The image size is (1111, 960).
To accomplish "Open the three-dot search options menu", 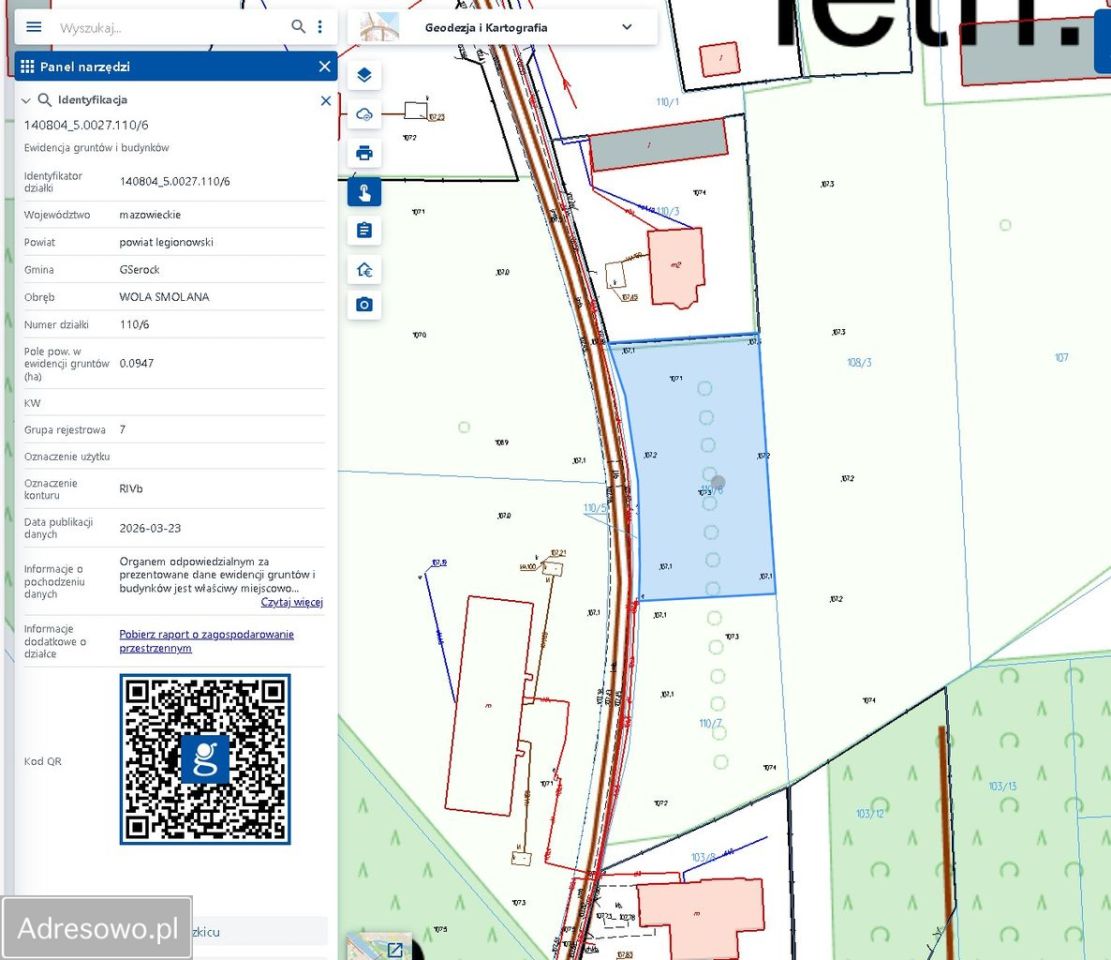I will (320, 27).
